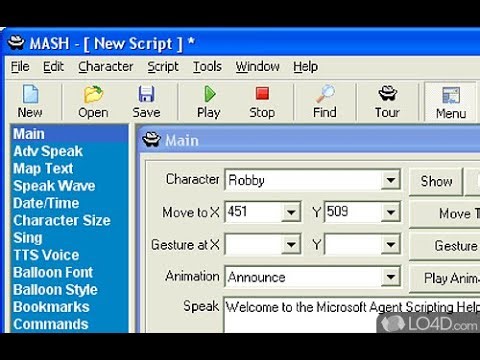Select Character Size in the sidebar

click(70, 221)
